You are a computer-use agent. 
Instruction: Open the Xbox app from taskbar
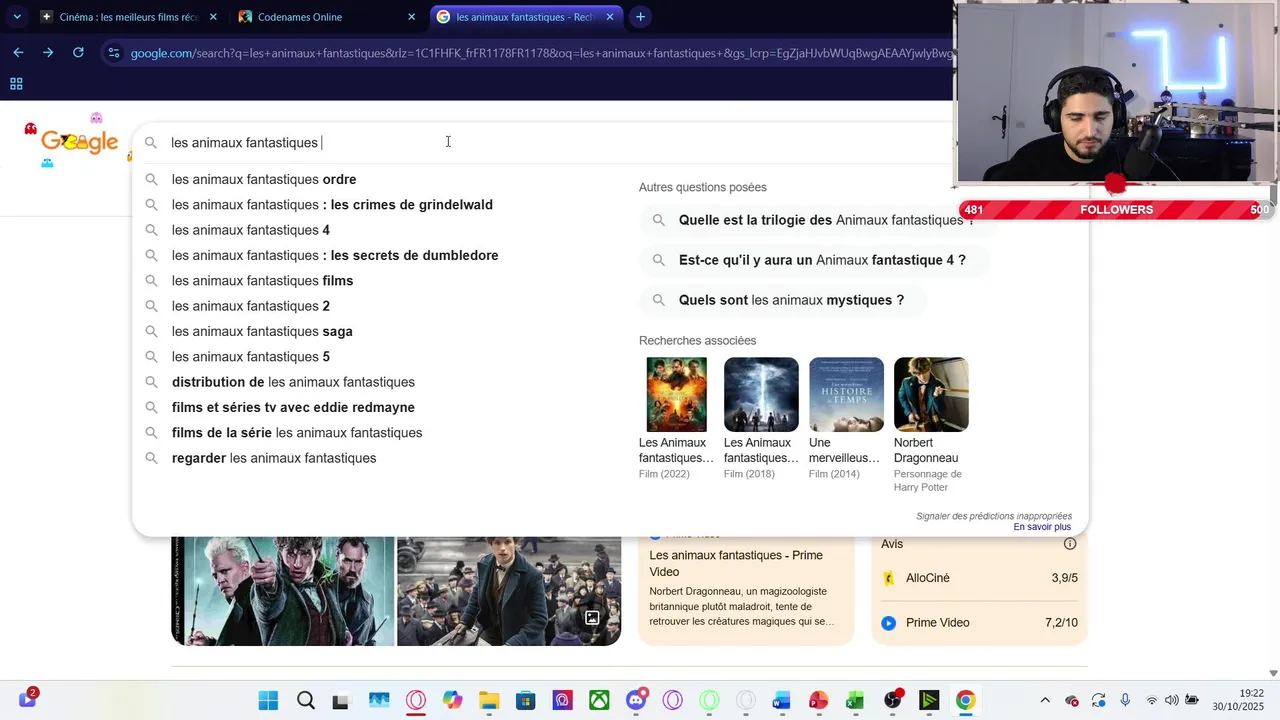[599, 701]
